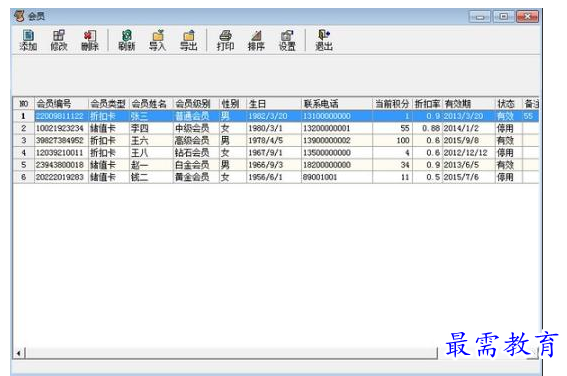Click the level cell 中级会员
The height and width of the screenshot is (376, 567).
point(196,128)
